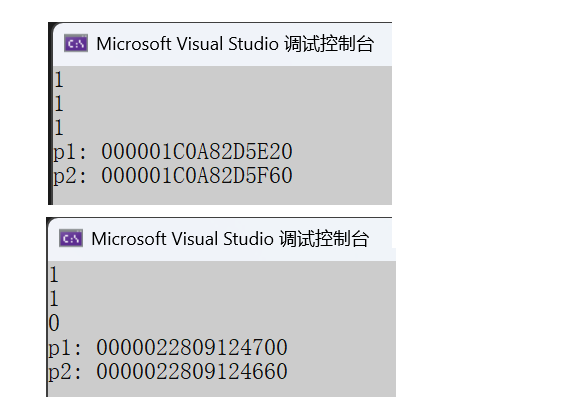Click the output line 0 in bottom console
This screenshot has width=584, height=412.
[54, 323]
